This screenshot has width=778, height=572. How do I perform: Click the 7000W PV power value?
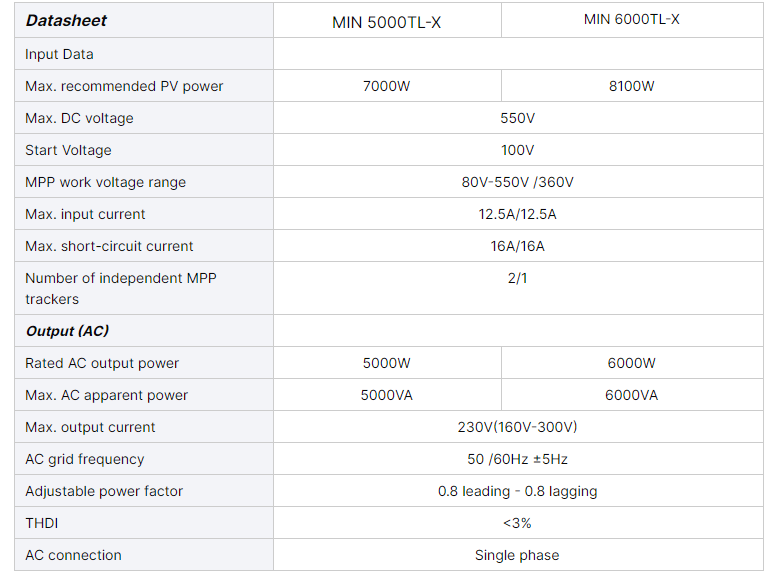coord(386,86)
